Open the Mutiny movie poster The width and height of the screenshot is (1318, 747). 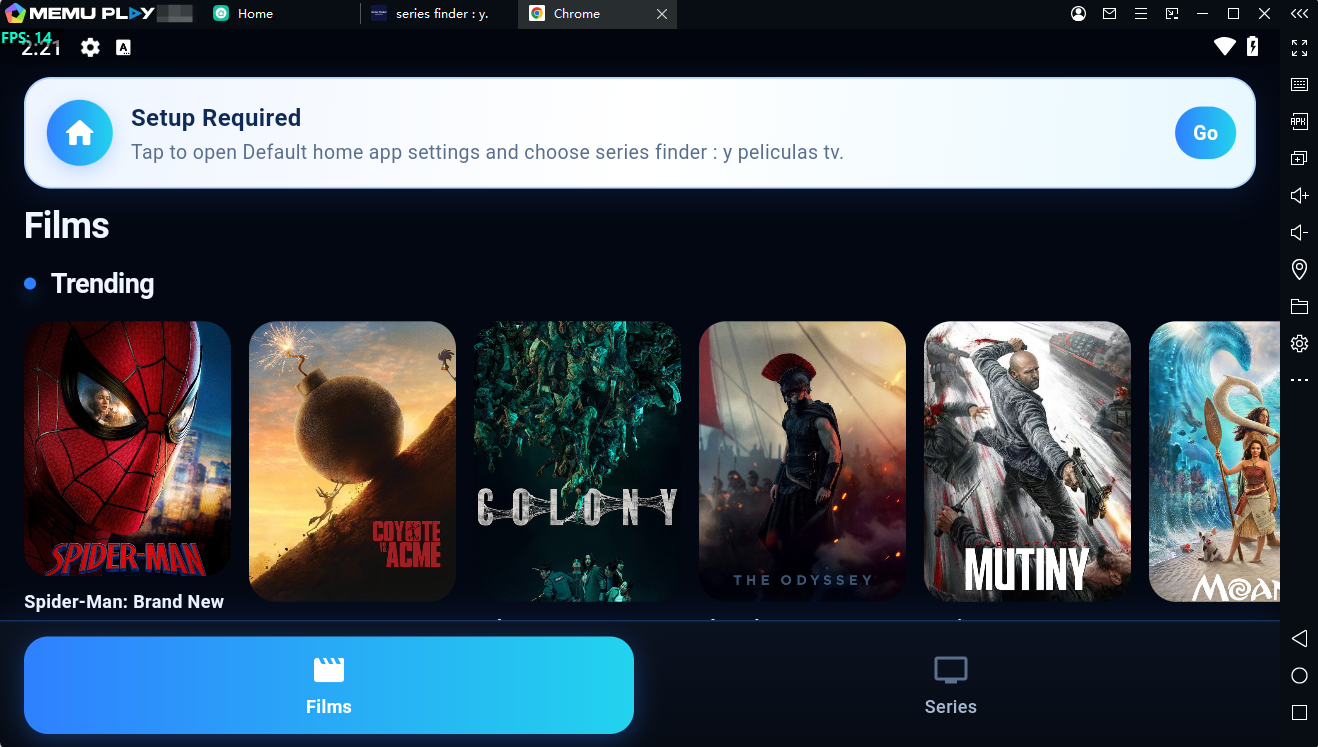coord(1027,461)
